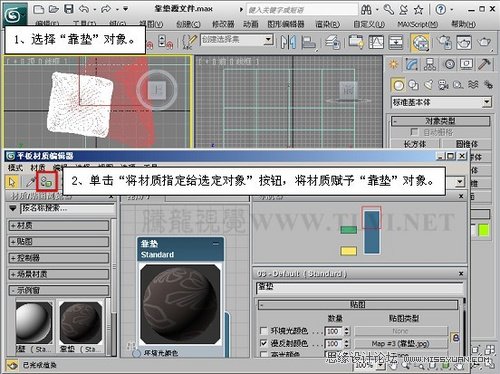Click the Open file folder icon

(54, 9)
